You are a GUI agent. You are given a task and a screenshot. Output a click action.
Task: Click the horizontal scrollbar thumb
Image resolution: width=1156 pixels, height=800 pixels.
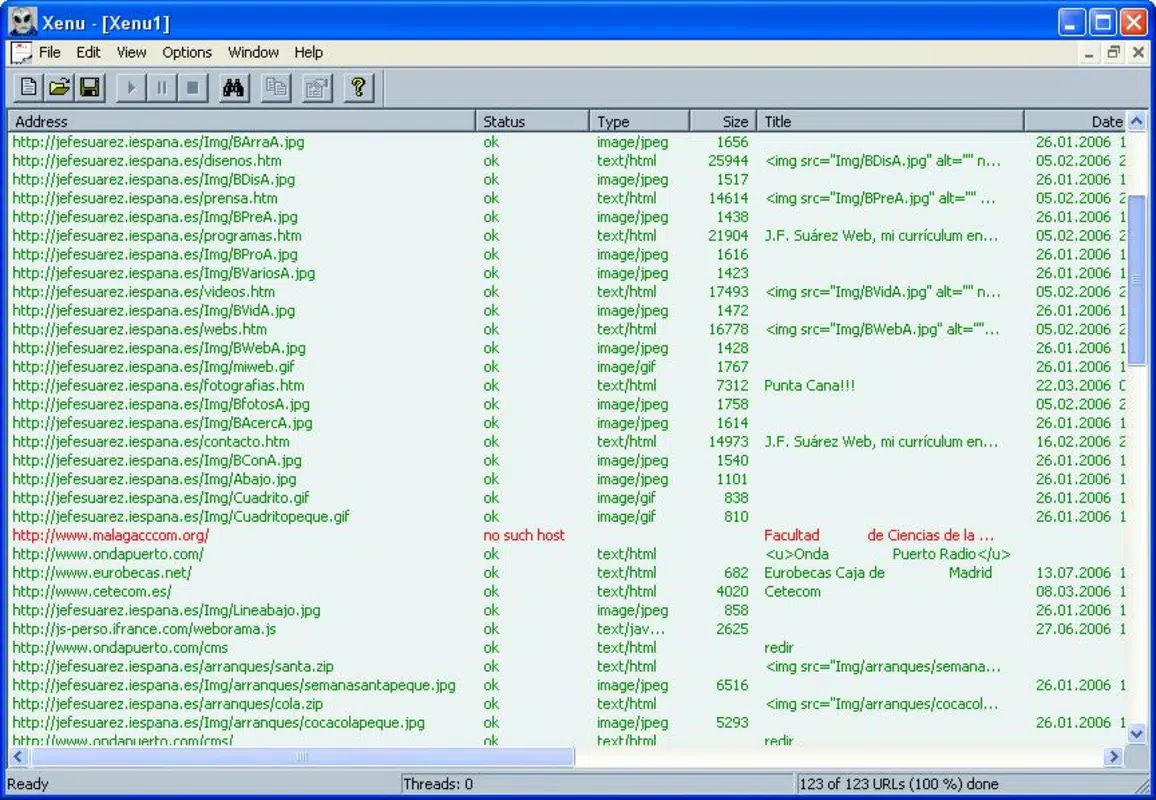pyautogui.click(x=302, y=756)
